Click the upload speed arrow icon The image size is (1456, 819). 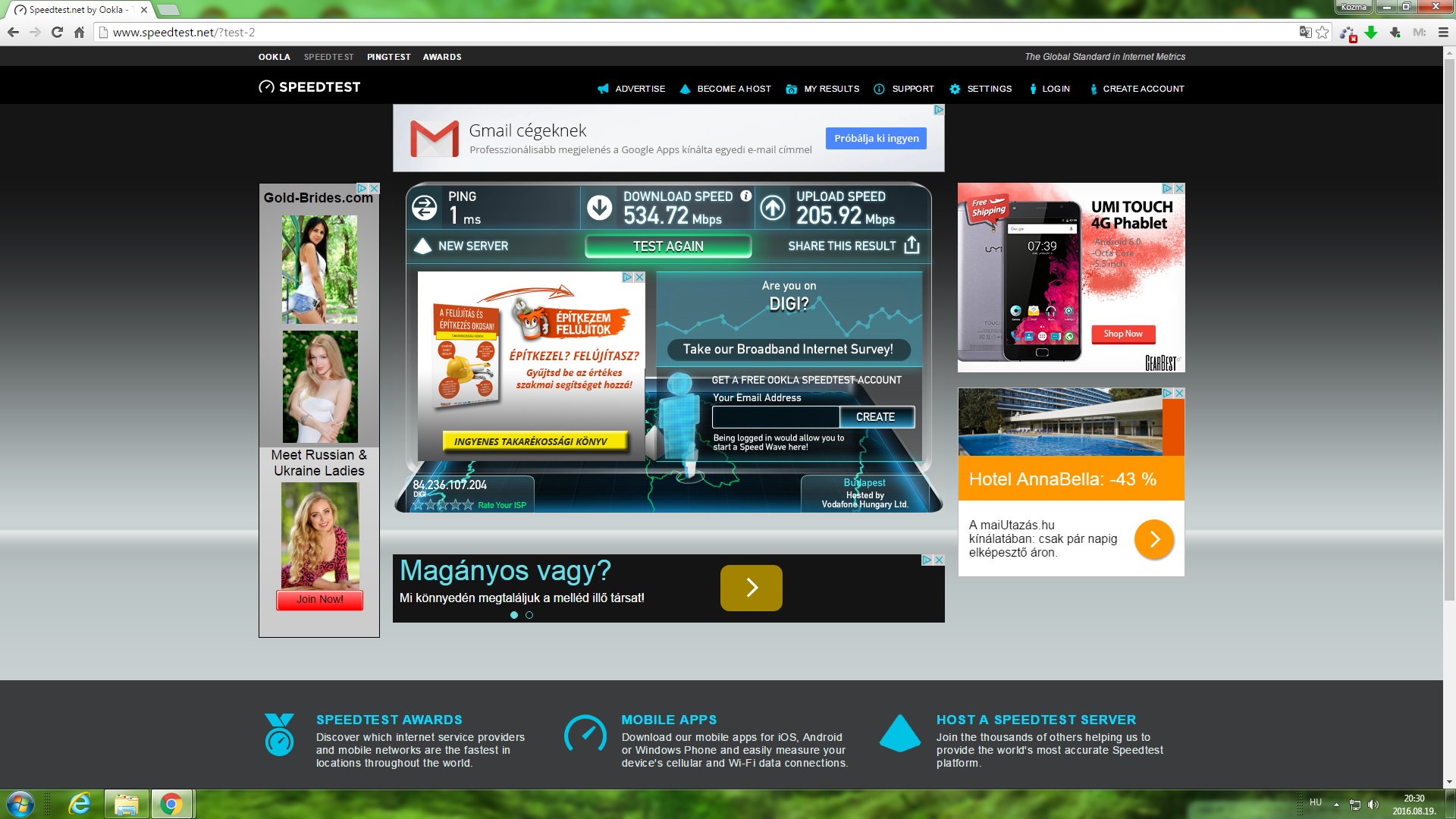[773, 208]
